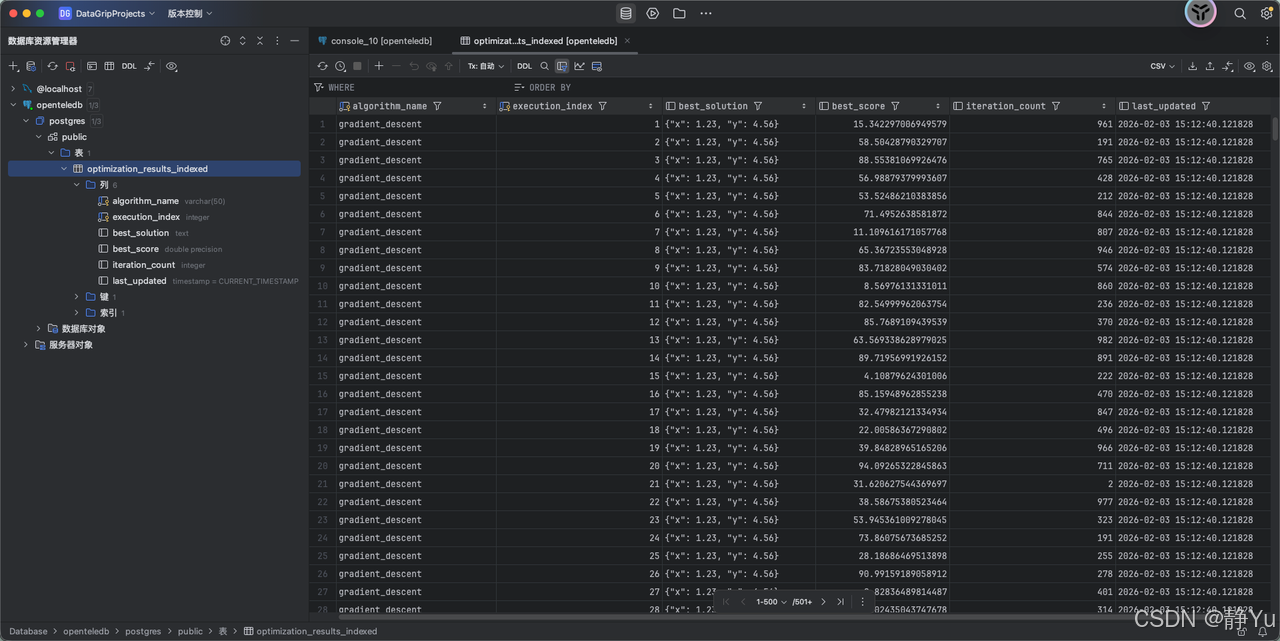Image resolution: width=1280 pixels, height=641 pixels.
Task: Refresh the database explorer tree
Action: click(x=52, y=66)
